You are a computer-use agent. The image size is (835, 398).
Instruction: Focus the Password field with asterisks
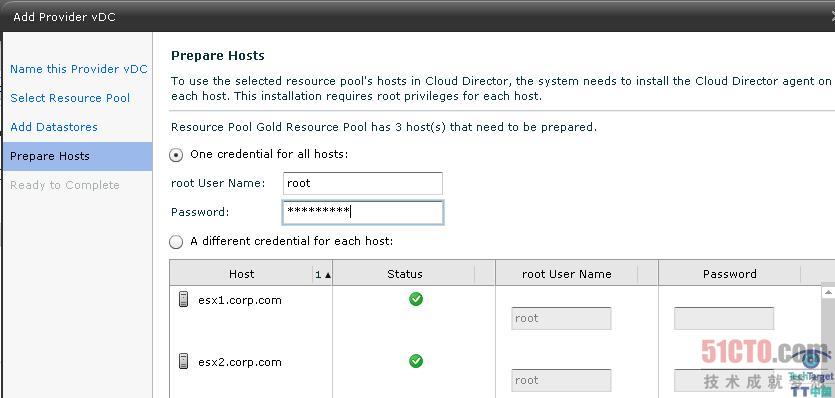(x=363, y=212)
